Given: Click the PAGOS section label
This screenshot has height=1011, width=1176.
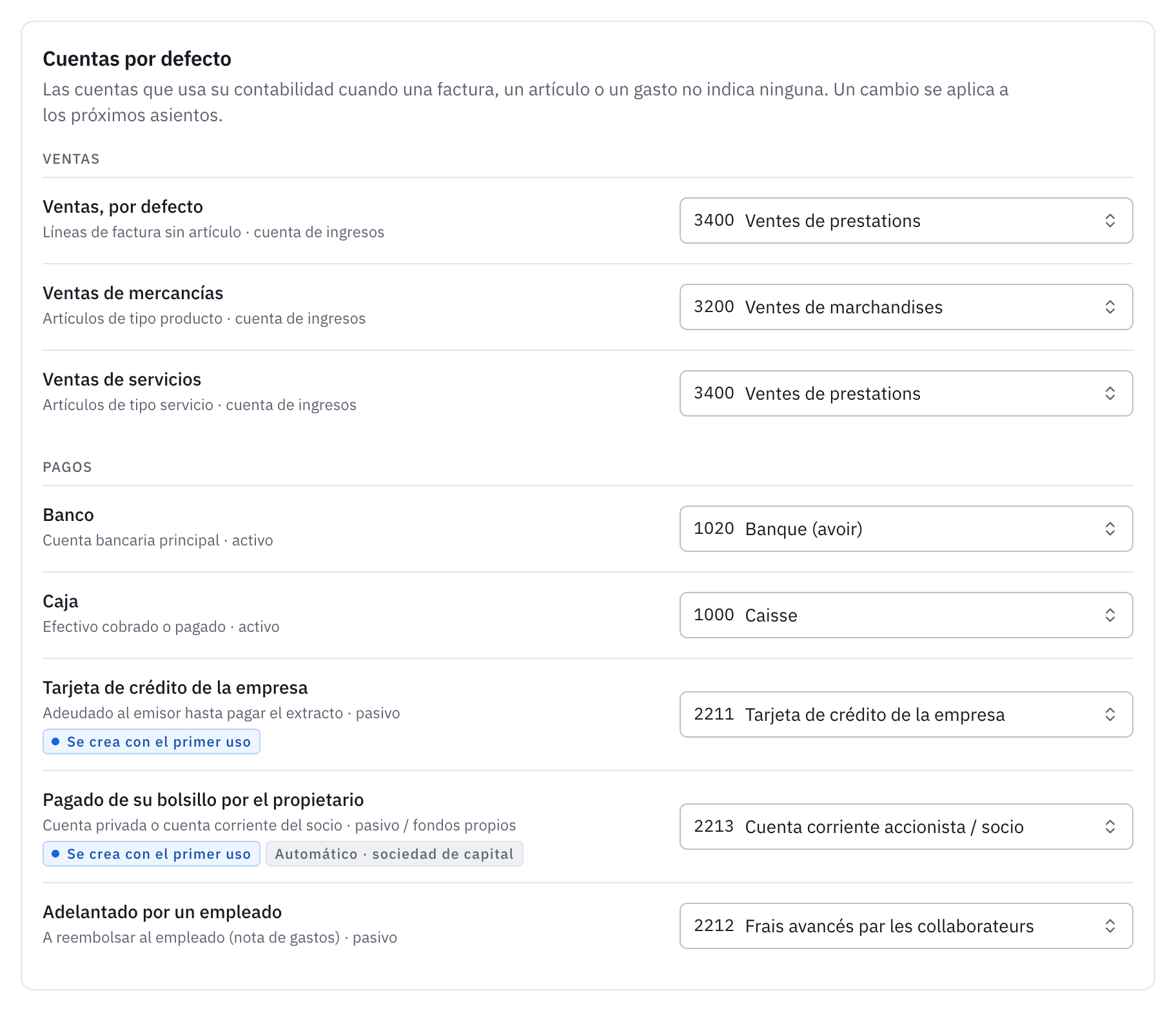Looking at the screenshot, I should (67, 467).
